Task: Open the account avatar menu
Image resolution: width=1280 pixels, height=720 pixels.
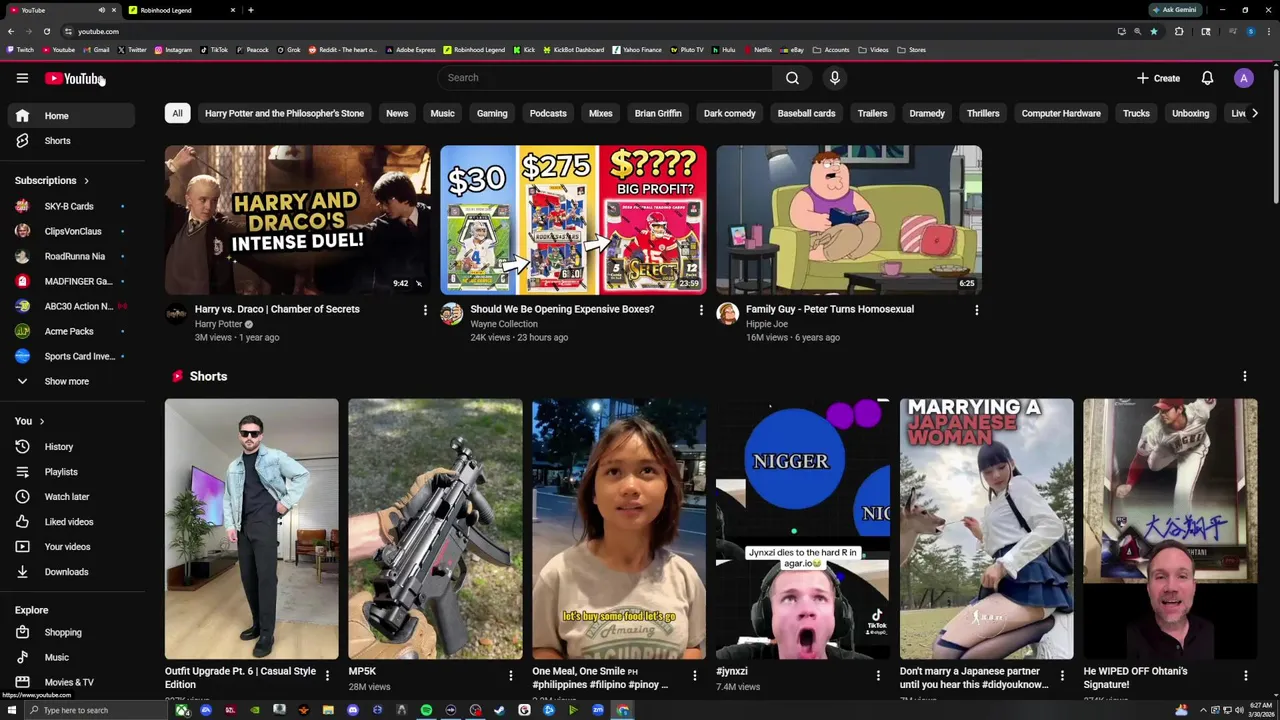Action: click(1243, 78)
